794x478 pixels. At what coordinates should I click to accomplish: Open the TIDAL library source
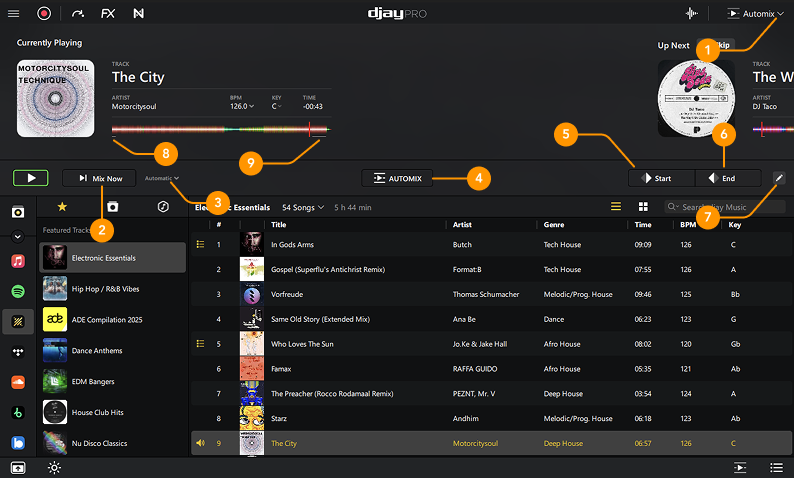tap(18, 352)
